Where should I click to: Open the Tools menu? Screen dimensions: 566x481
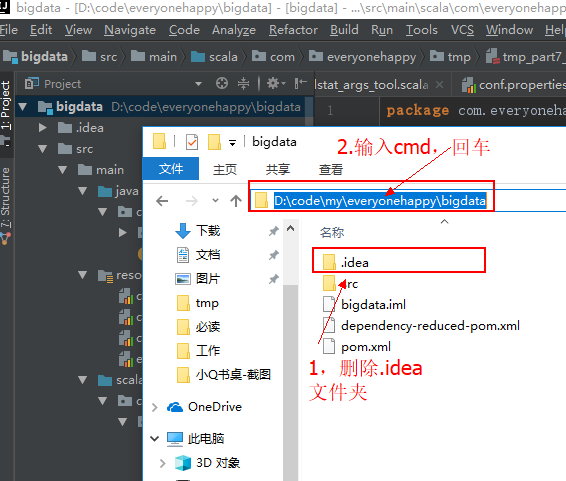(x=422, y=30)
